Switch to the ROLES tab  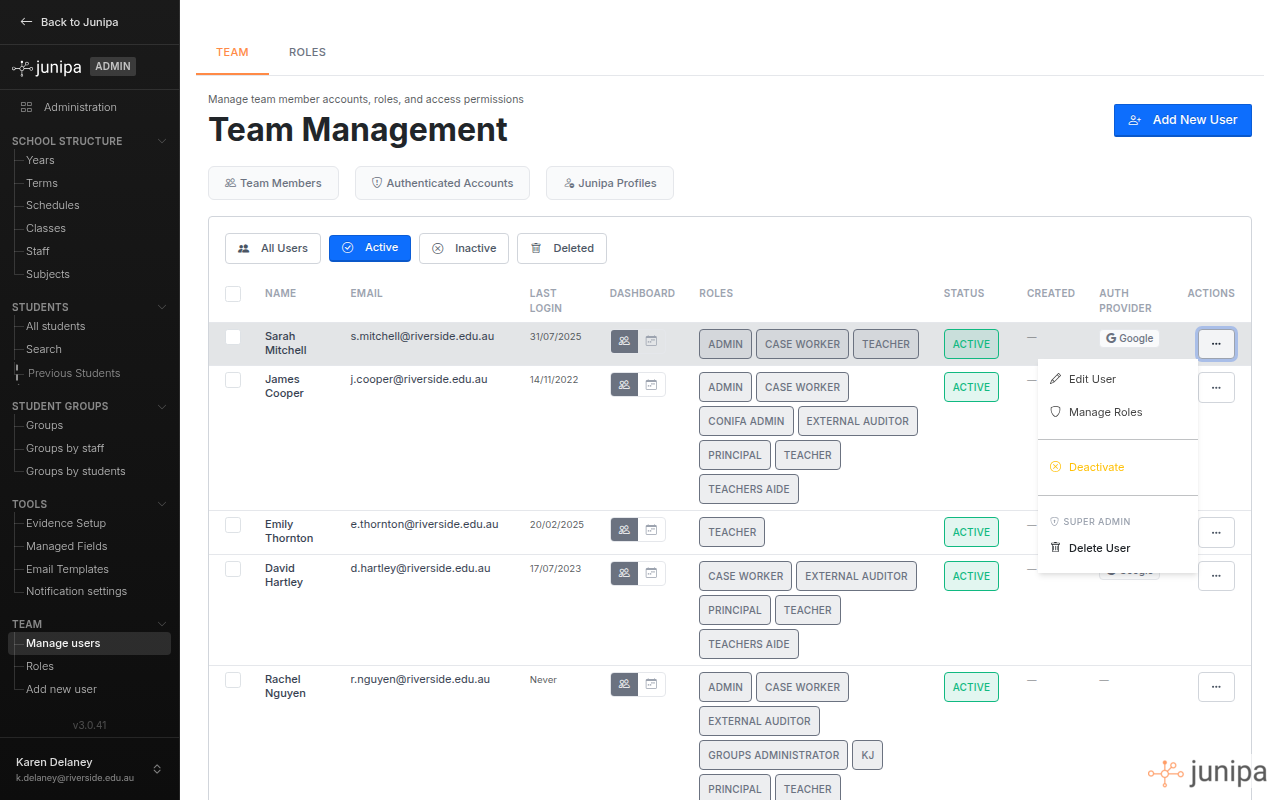pyautogui.click(x=307, y=52)
